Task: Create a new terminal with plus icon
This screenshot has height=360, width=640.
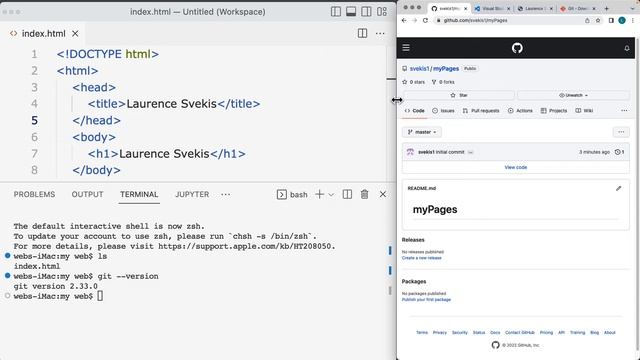Action: [320, 194]
